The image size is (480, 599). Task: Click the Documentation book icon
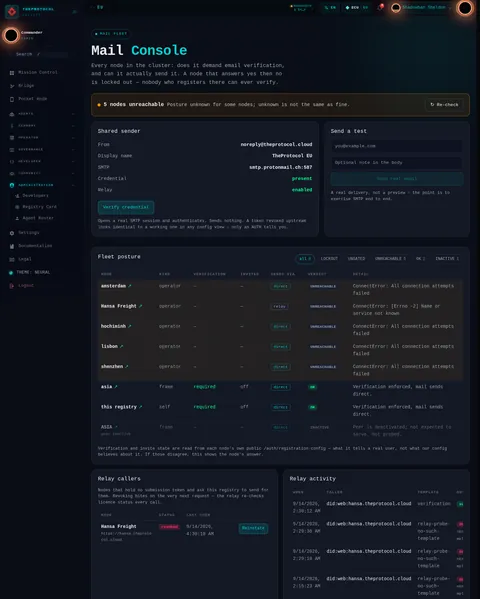point(12,246)
